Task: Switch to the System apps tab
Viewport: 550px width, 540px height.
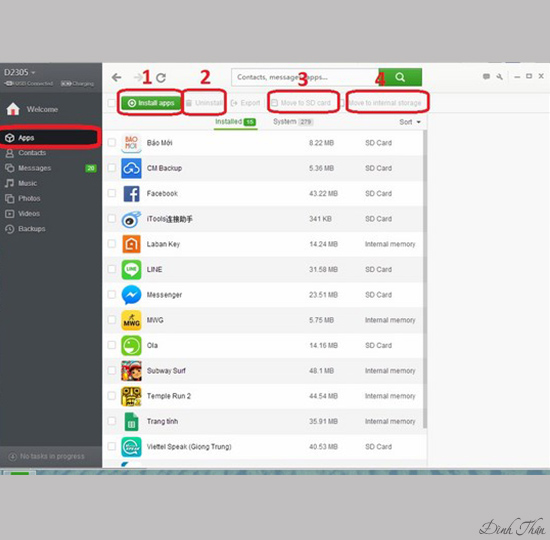Action: coord(293,122)
